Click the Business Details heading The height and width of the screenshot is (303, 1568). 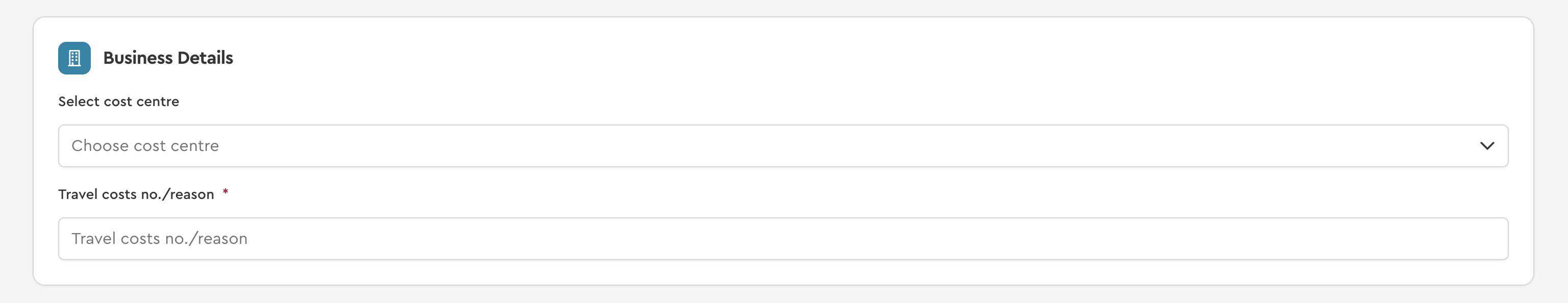point(168,58)
